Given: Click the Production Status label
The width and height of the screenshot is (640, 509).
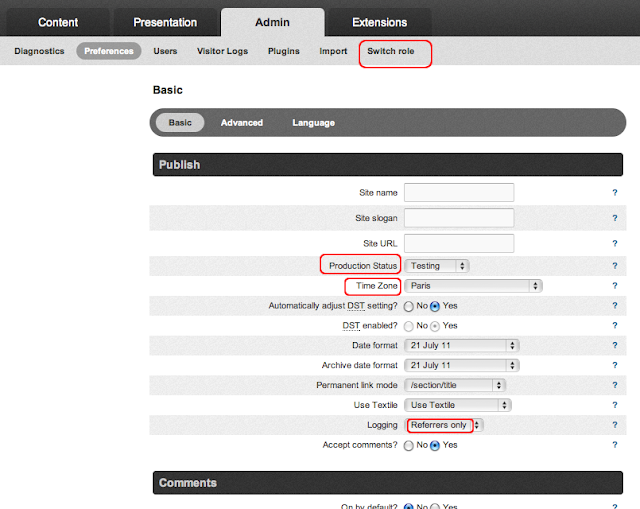Looking at the screenshot, I should (x=363, y=266).
